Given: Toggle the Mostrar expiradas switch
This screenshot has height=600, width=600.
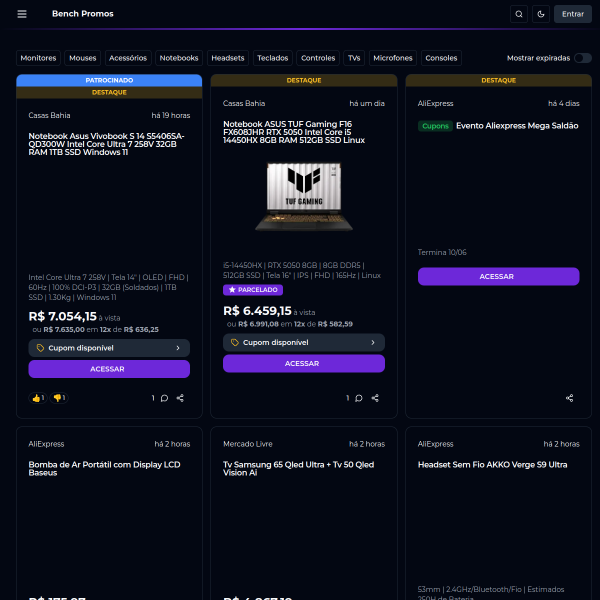Looking at the screenshot, I should (583, 58).
